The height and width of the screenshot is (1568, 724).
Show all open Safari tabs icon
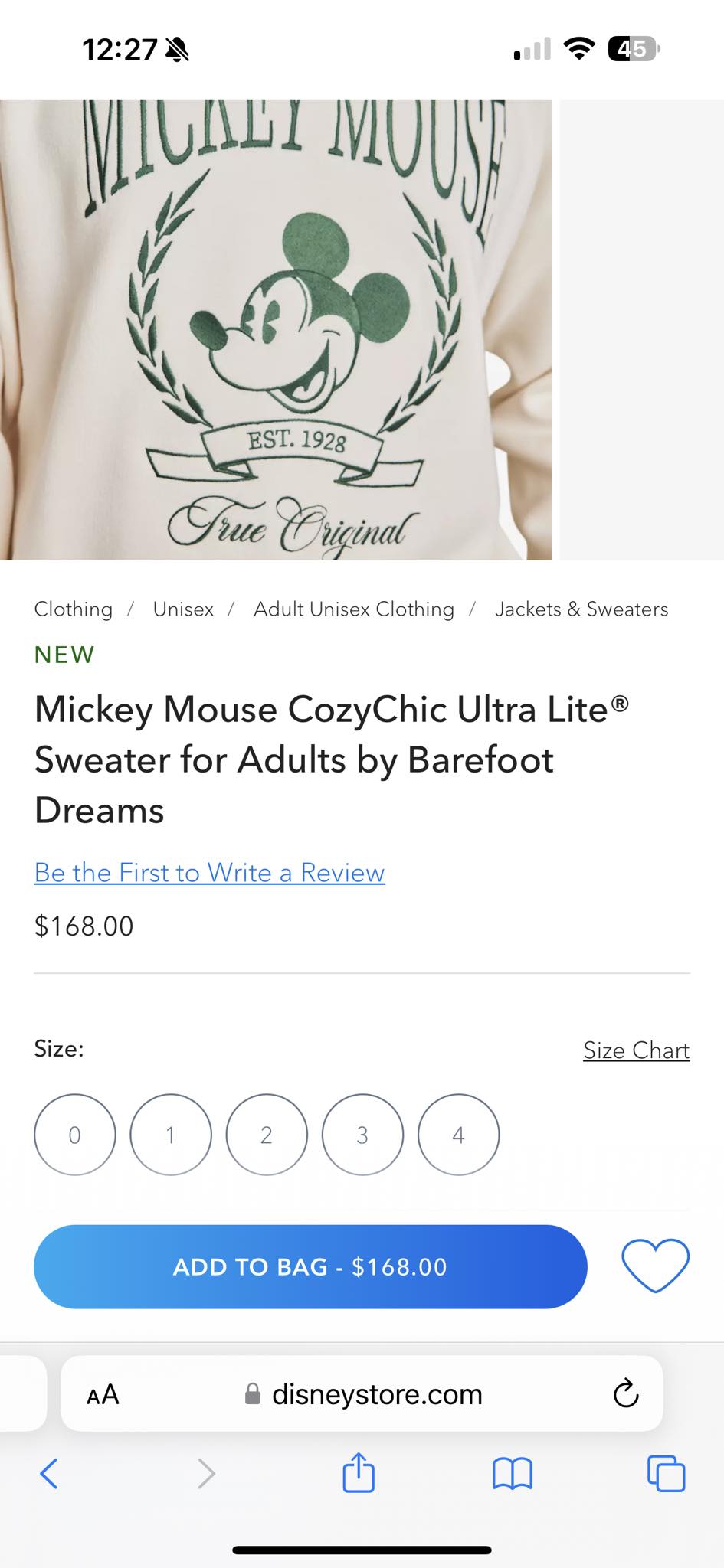click(x=666, y=1473)
